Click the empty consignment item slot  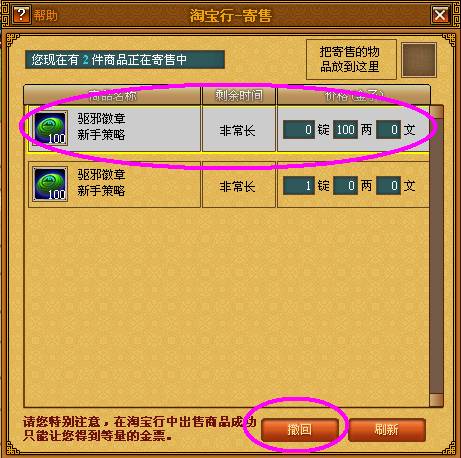tap(419, 60)
